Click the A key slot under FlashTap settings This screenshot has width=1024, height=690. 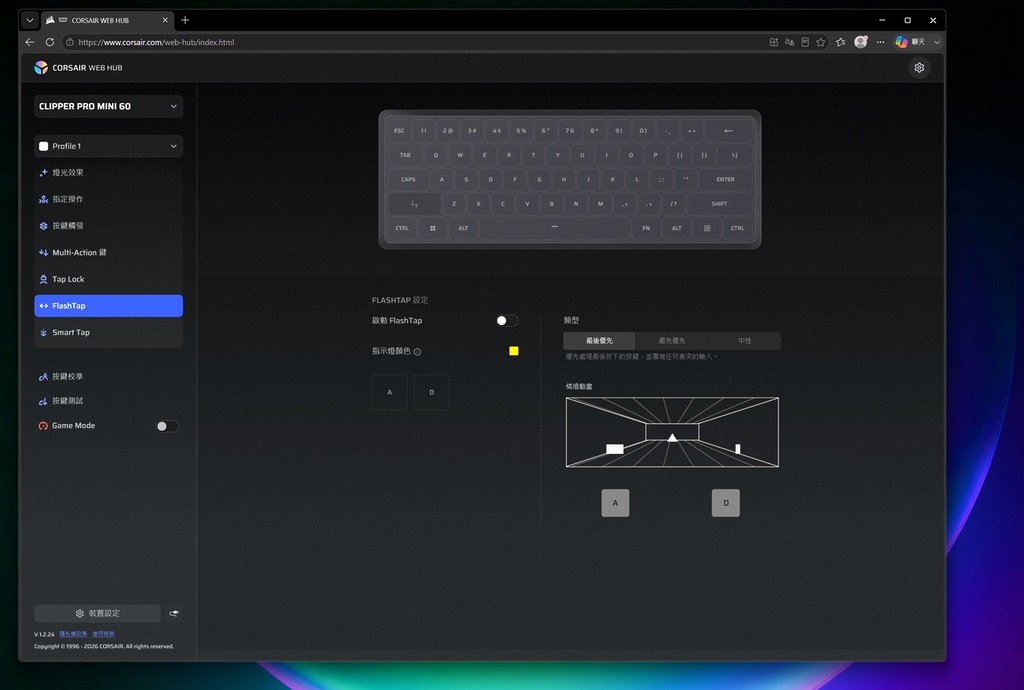point(390,392)
